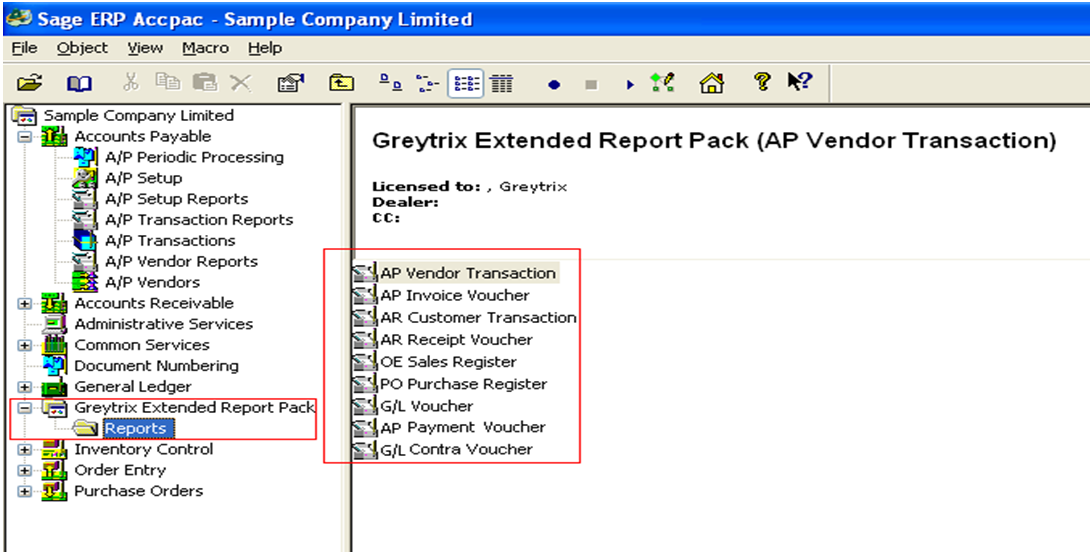1090x552 pixels.
Task: Select A/P Transactions in the tree
Action: (x=170, y=241)
